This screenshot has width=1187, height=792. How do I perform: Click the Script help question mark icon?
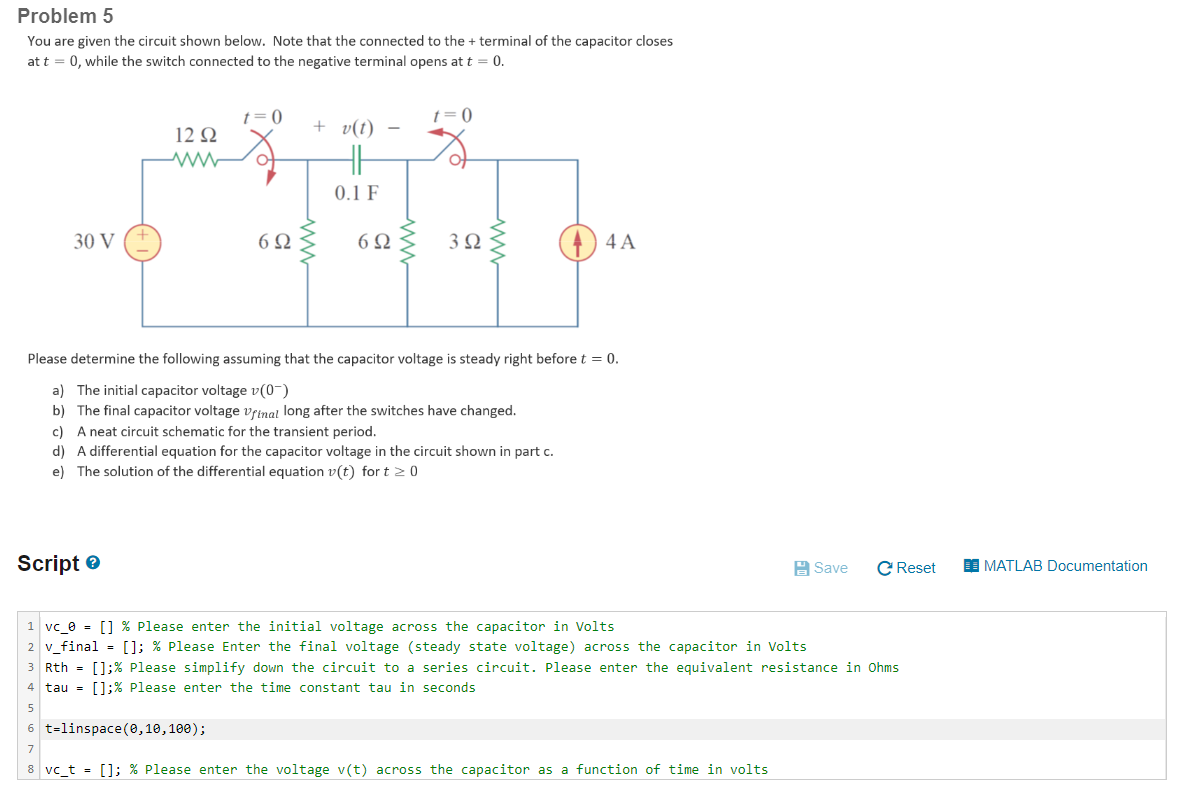pos(93,563)
